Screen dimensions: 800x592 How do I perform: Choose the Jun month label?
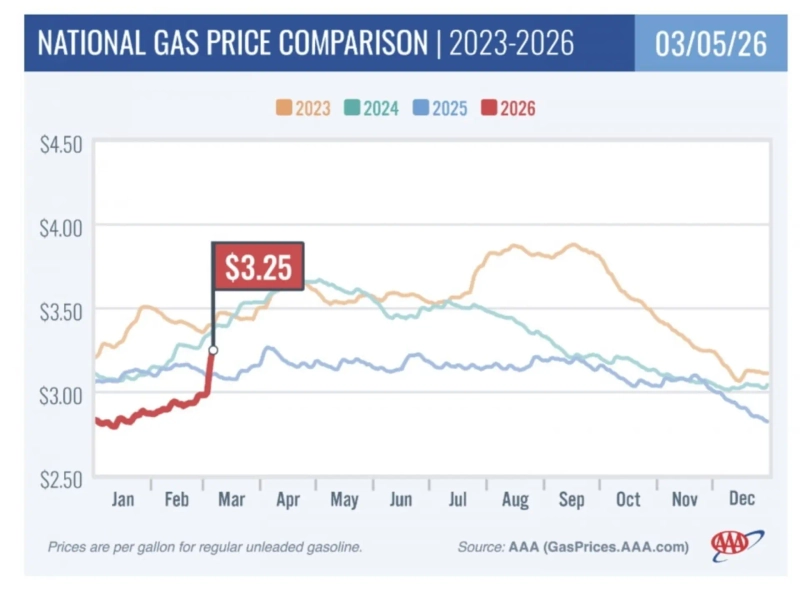tap(402, 499)
